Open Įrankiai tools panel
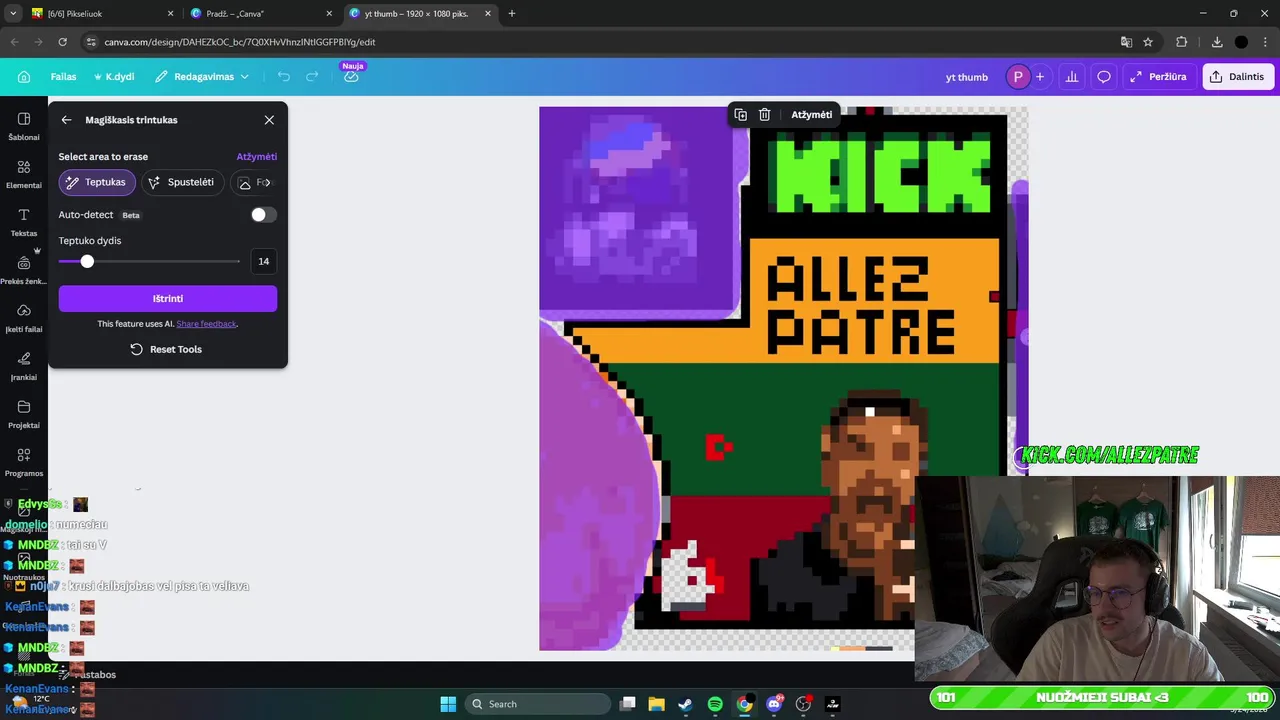Screen dimensions: 1280x720 [24, 366]
